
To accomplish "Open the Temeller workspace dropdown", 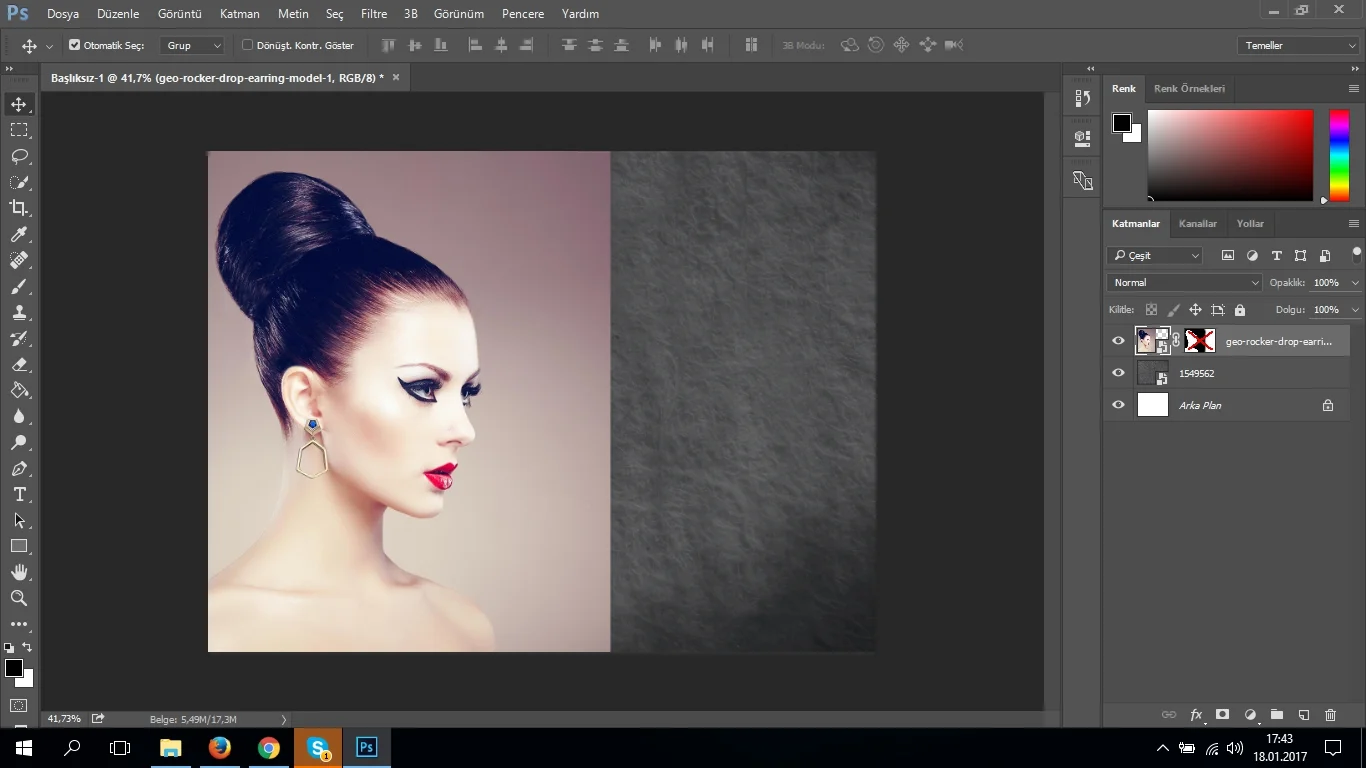I will pos(1297,45).
